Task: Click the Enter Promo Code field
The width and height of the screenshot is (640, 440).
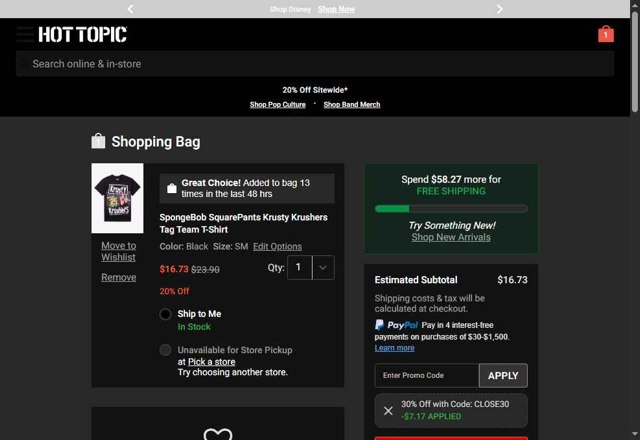Action: [x=427, y=376]
